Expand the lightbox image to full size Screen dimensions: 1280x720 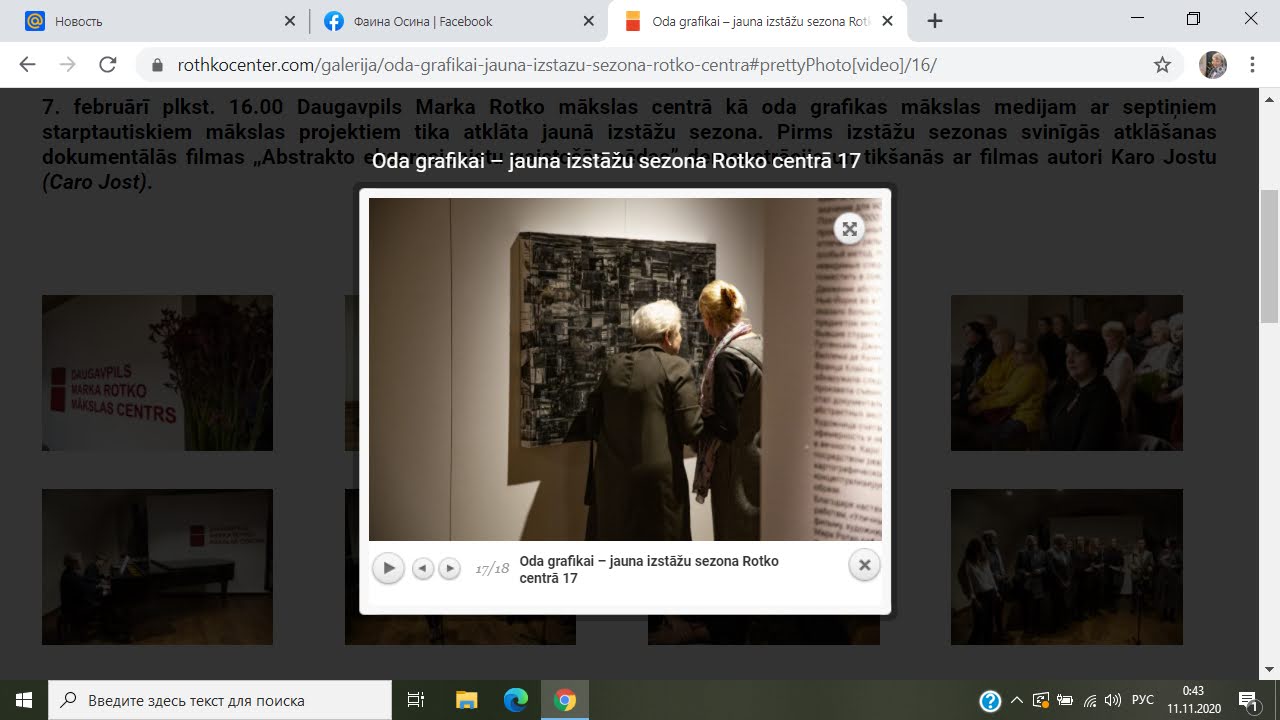(849, 229)
